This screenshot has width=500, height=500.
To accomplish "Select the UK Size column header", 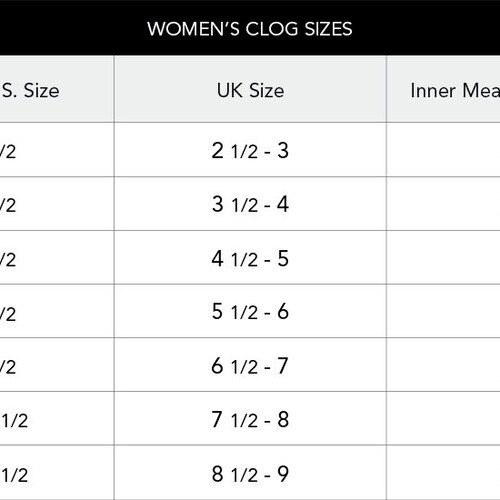I will coord(250,89).
